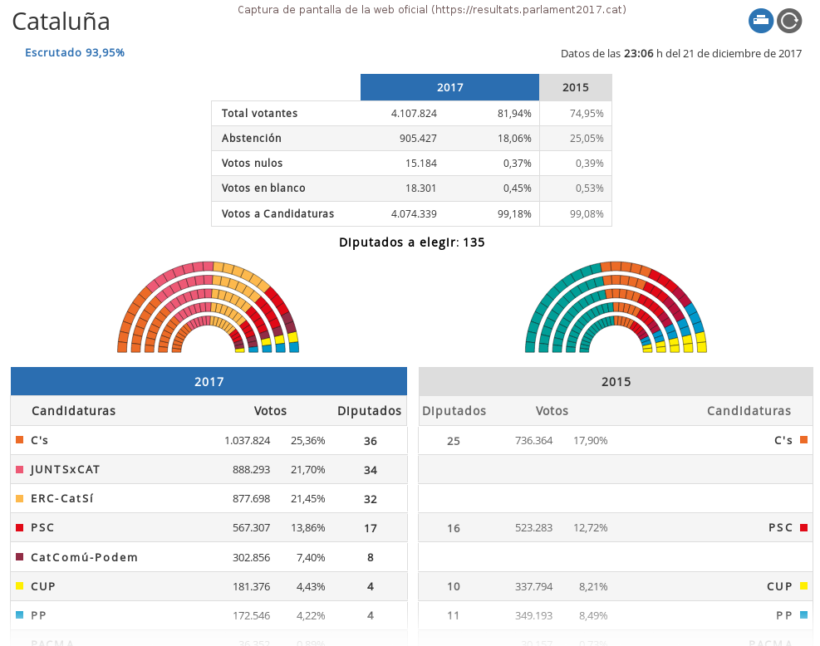Click the red PSC marker in 2017 list
This screenshot has width=820, height=646.
click(x=19, y=527)
